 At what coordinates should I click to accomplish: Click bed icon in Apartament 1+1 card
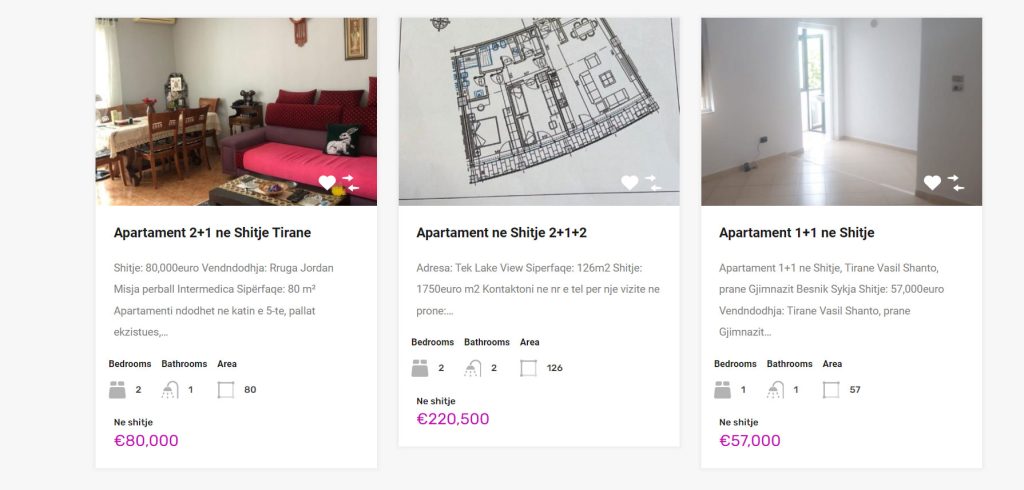coord(722,390)
